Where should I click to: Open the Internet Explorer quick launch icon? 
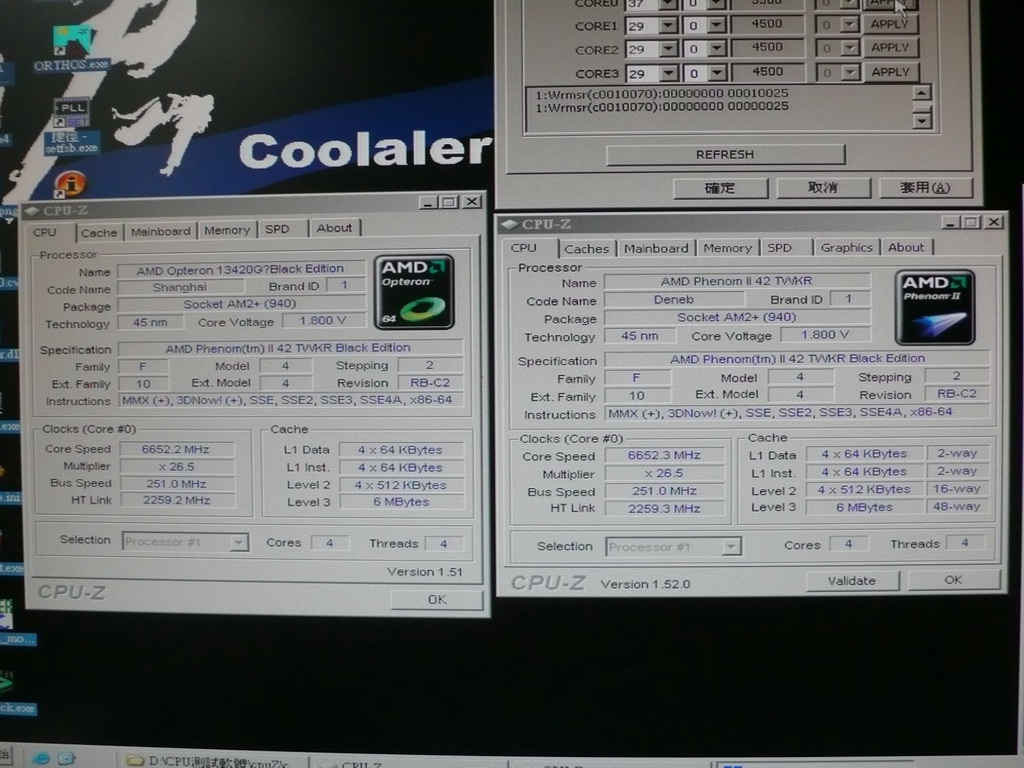[x=41, y=758]
